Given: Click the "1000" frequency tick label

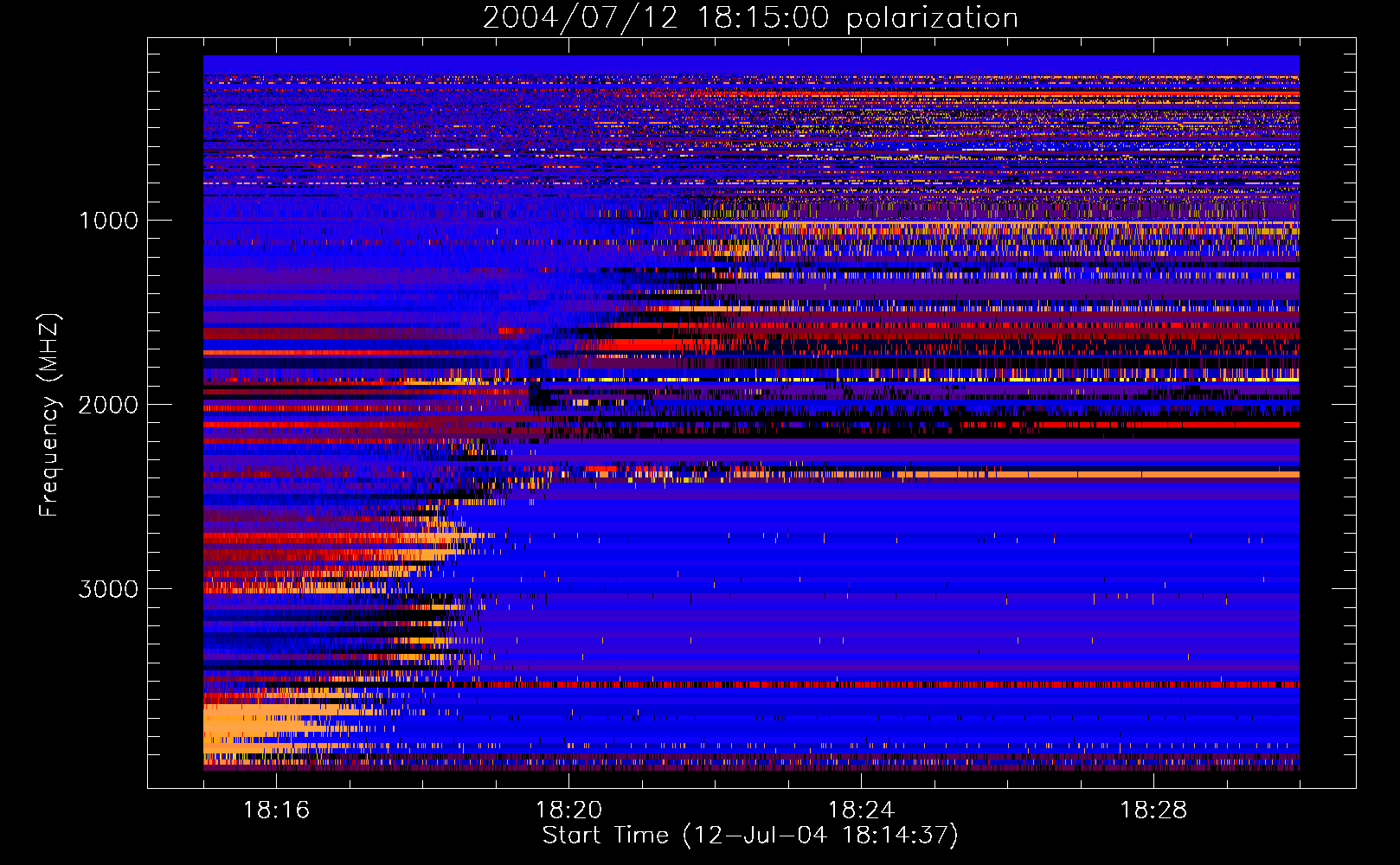Looking at the screenshot, I should [x=108, y=221].
